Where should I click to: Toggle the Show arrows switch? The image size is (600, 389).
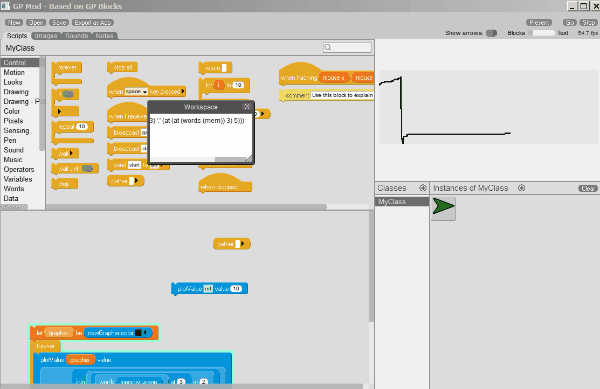491,33
